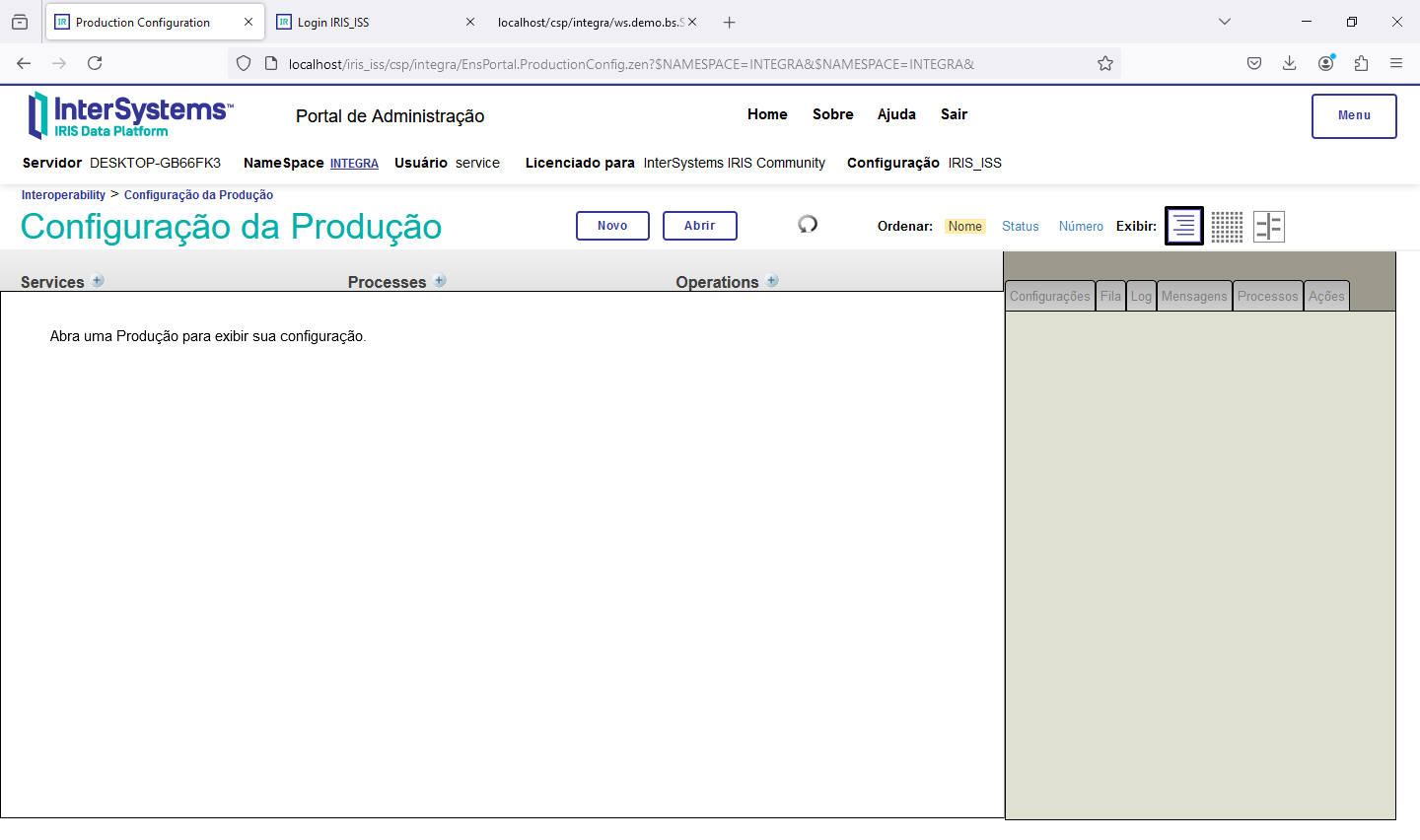Switch to list view display icon
The image size is (1420, 840).
(1183, 227)
